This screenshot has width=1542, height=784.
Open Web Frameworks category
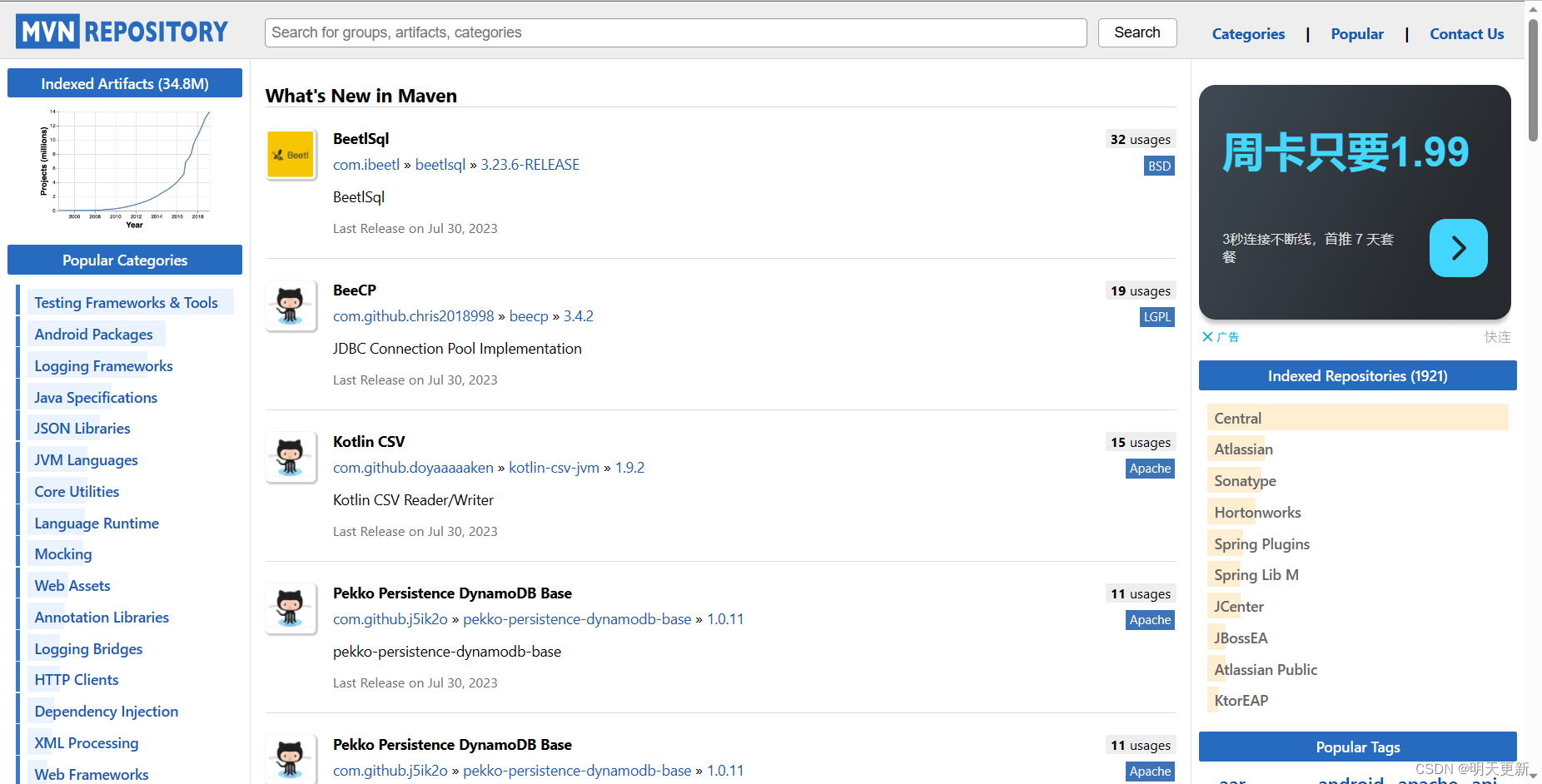click(92, 775)
